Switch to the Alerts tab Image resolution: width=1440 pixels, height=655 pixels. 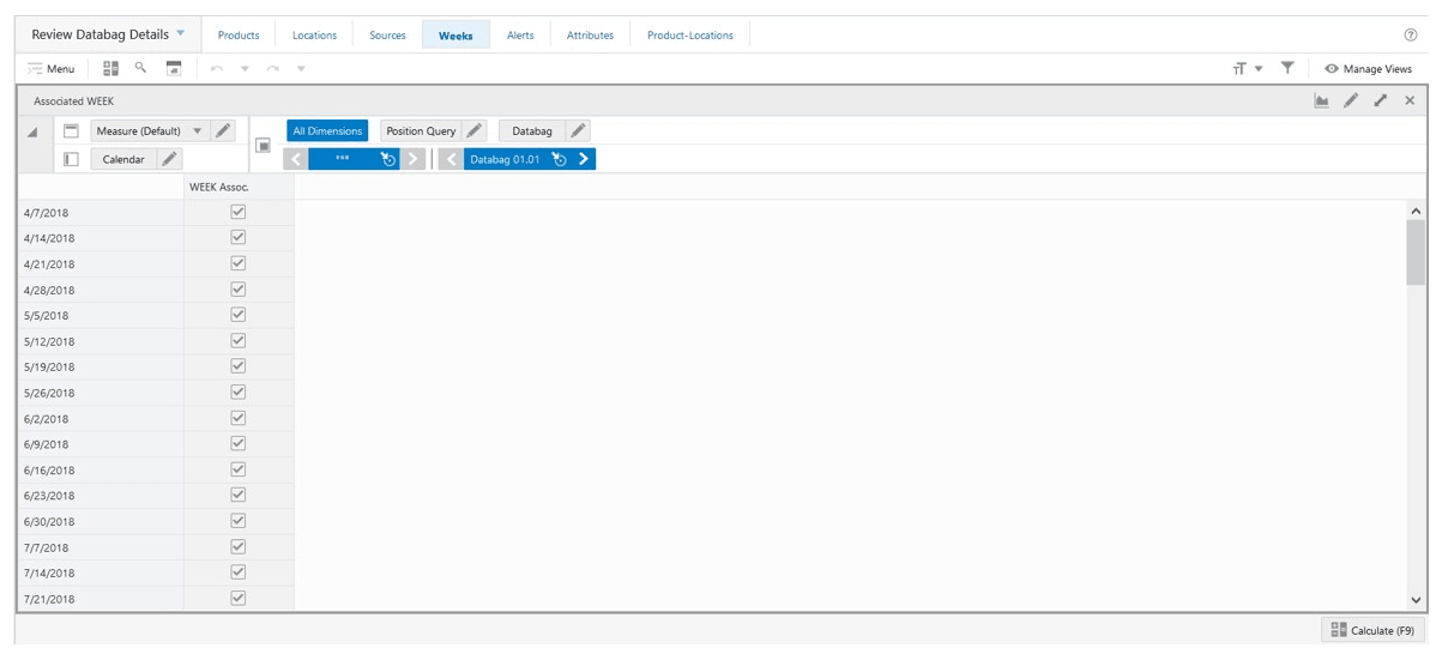[x=520, y=35]
